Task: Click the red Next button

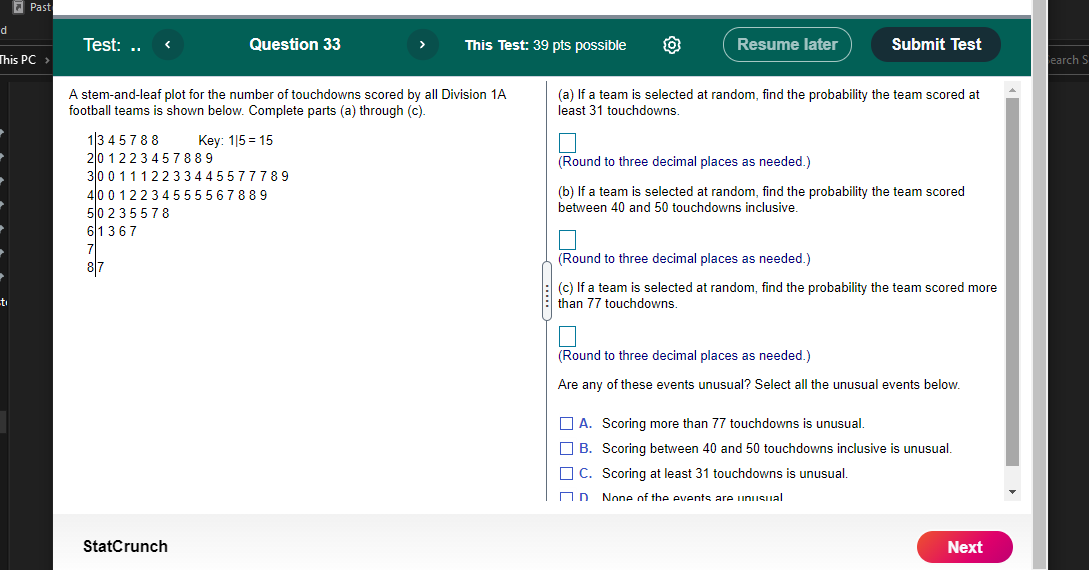Action: tap(965, 547)
